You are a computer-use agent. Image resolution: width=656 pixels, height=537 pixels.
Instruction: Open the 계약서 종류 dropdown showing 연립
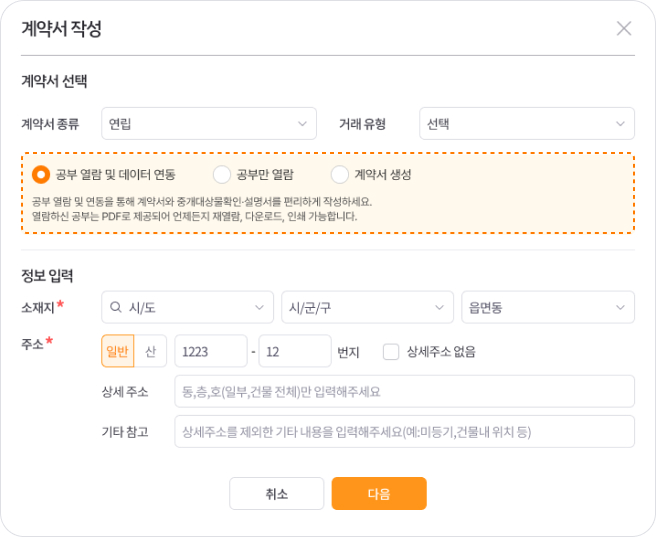(209, 124)
